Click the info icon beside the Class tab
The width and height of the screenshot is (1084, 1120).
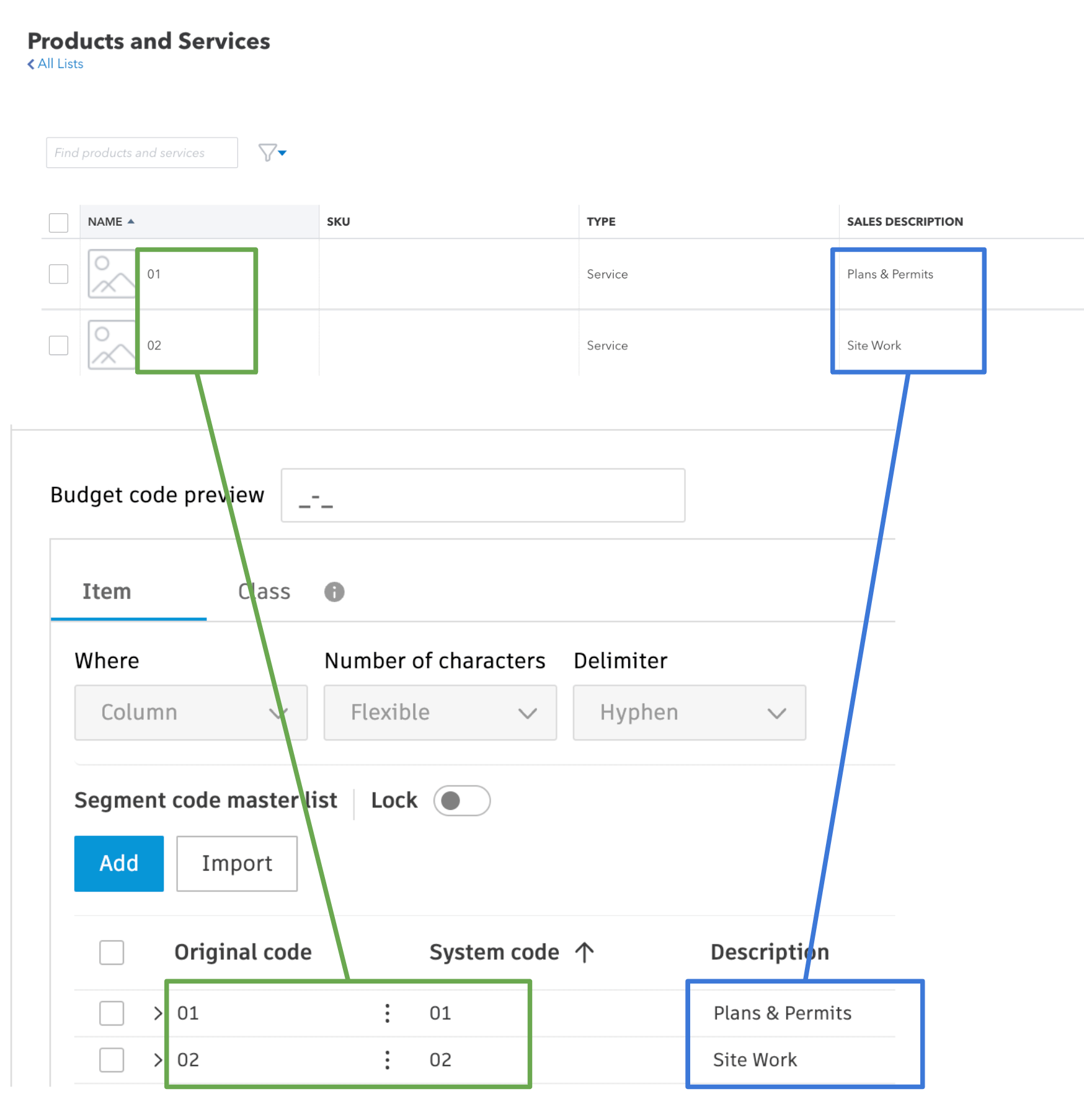click(x=334, y=591)
